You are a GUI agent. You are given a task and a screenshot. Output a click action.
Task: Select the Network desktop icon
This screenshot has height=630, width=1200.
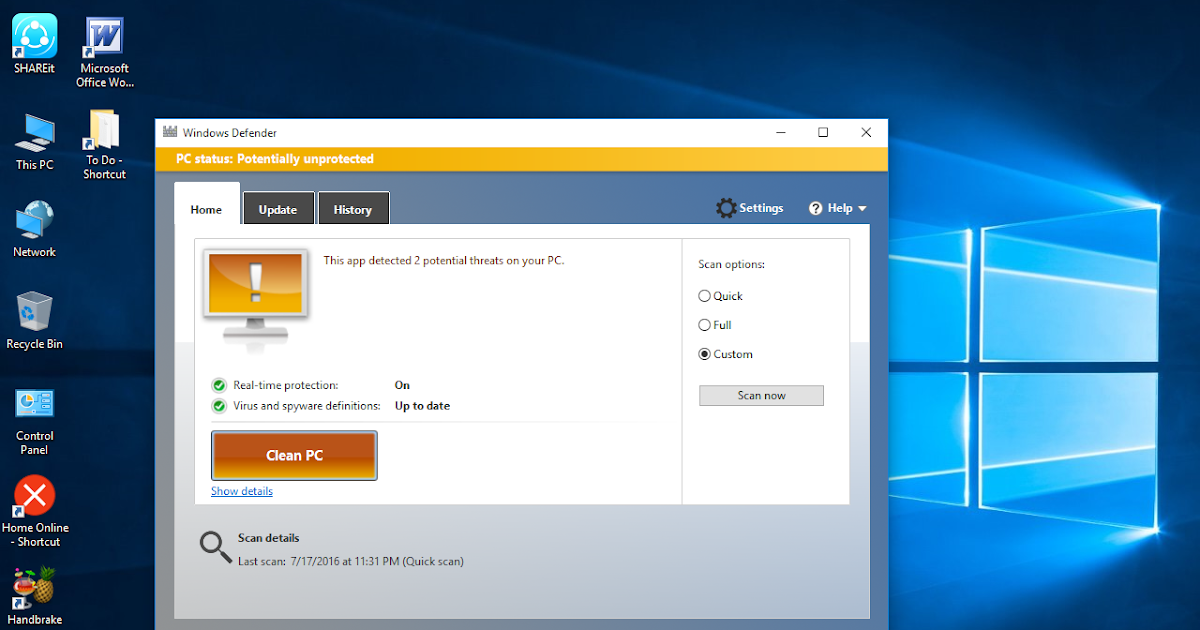(34, 229)
